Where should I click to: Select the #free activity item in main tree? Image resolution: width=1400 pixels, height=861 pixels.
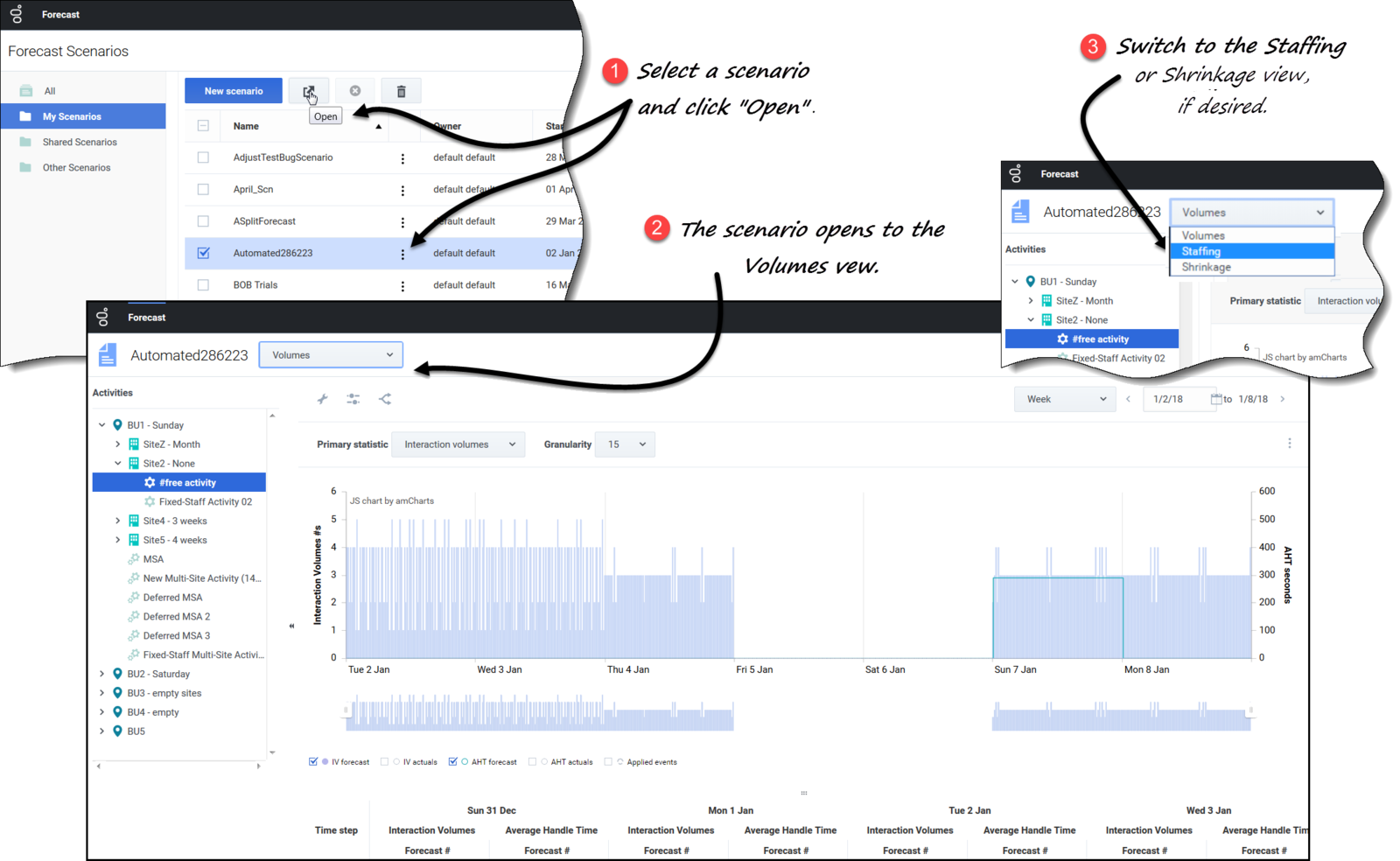pos(179,482)
